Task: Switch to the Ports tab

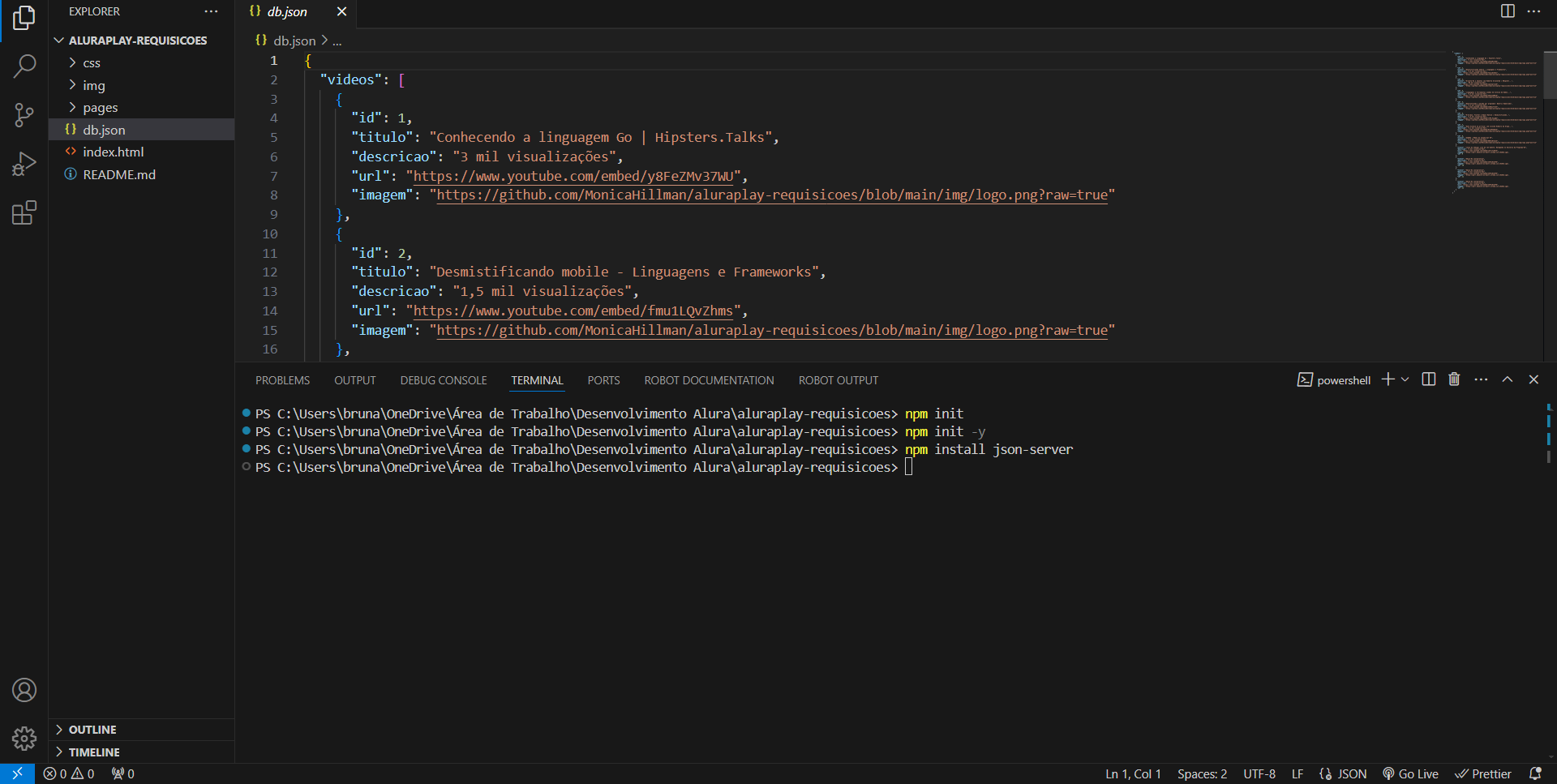Action: pos(603,380)
